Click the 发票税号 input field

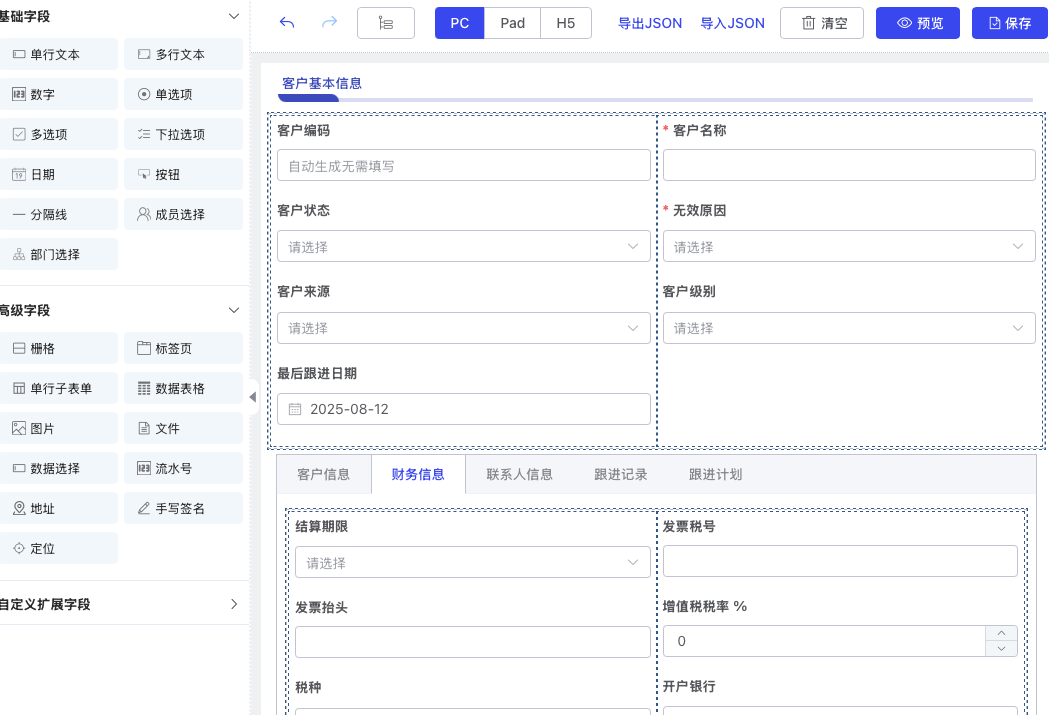click(840, 561)
